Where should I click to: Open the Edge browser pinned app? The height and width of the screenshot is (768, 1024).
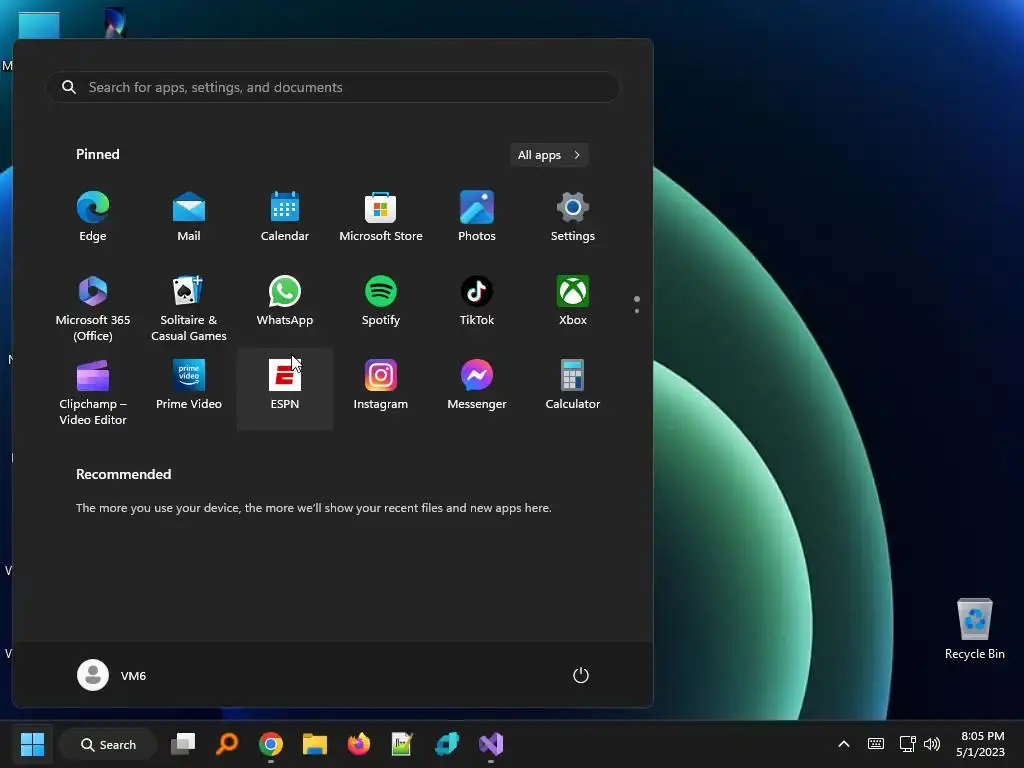tap(93, 217)
